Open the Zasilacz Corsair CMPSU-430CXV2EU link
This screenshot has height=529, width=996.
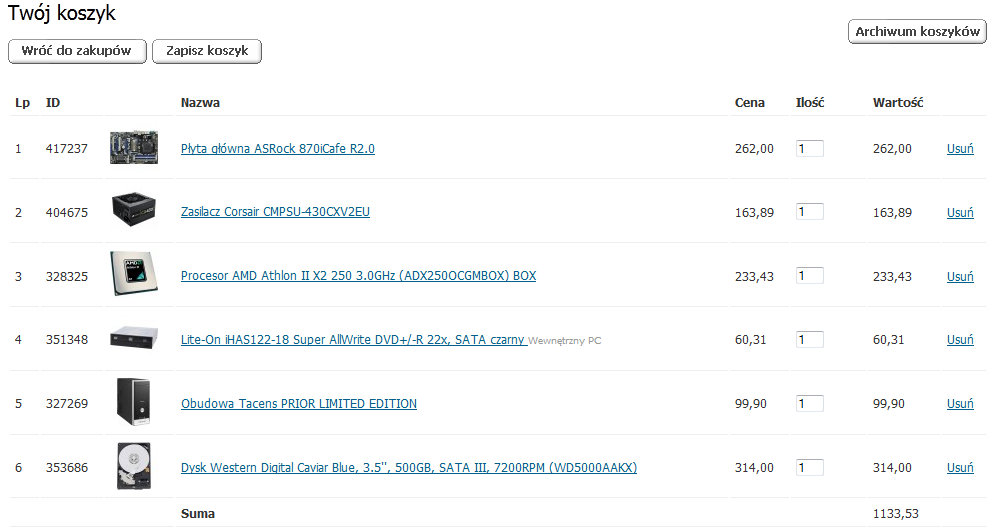coord(275,212)
